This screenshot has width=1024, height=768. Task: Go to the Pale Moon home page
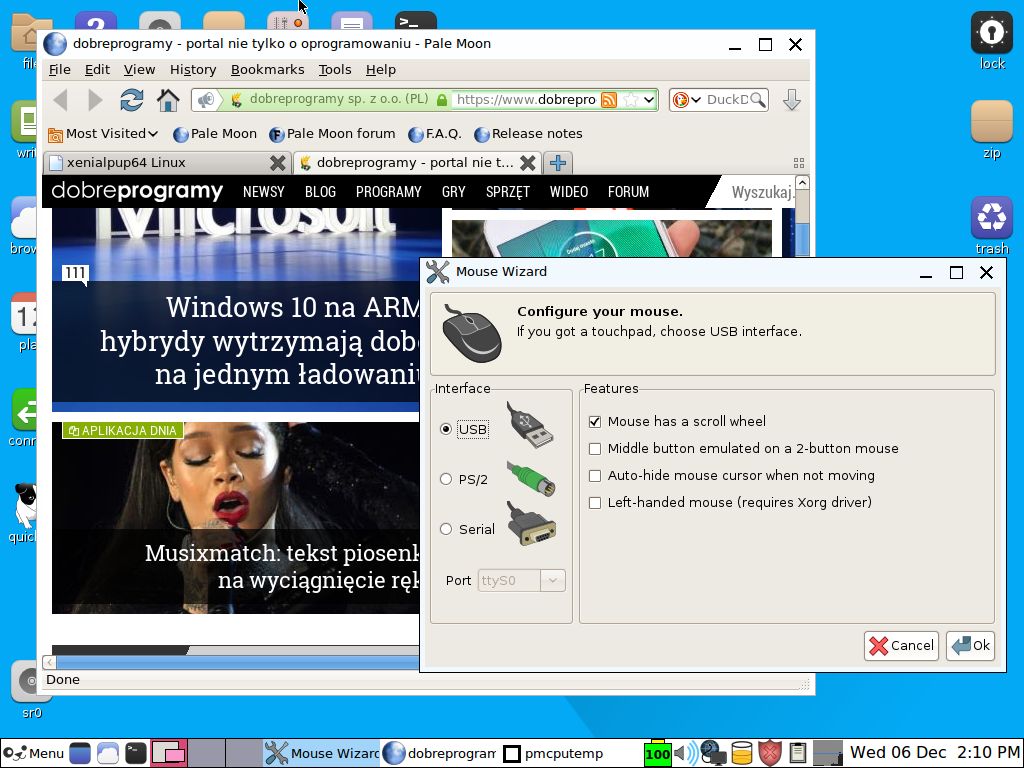(x=168, y=100)
